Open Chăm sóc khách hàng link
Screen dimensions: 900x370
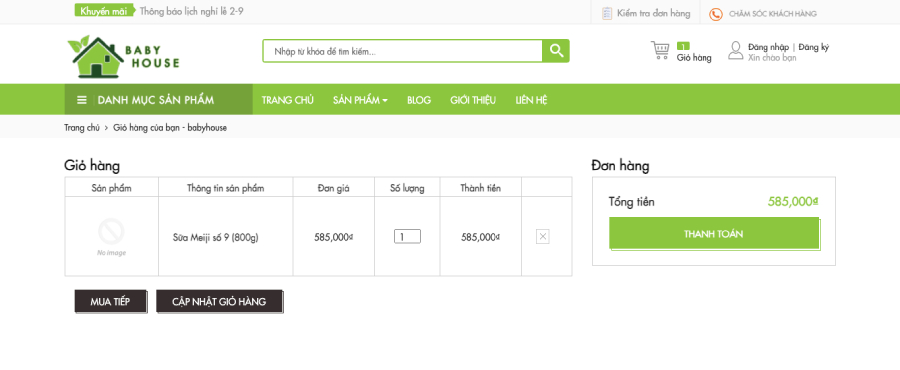[773, 14]
